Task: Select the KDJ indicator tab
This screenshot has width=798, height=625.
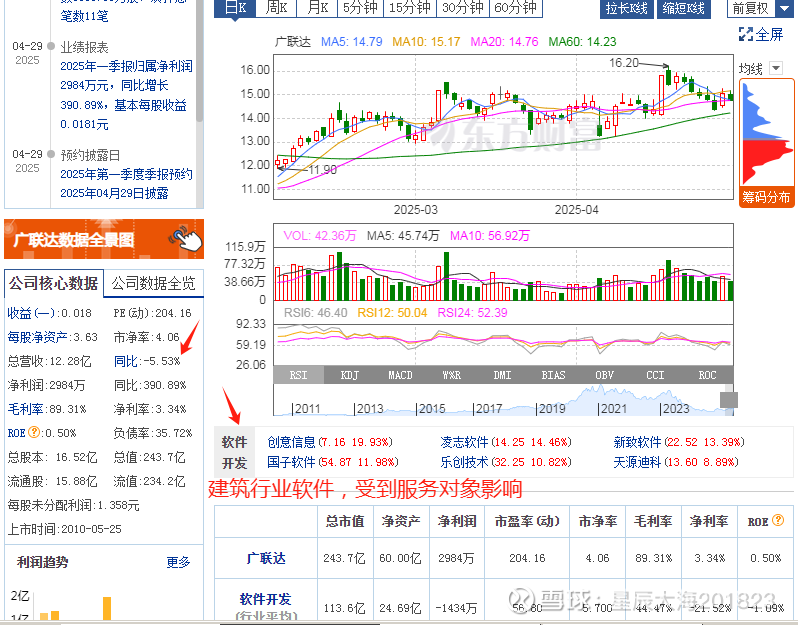Action: tap(349, 375)
